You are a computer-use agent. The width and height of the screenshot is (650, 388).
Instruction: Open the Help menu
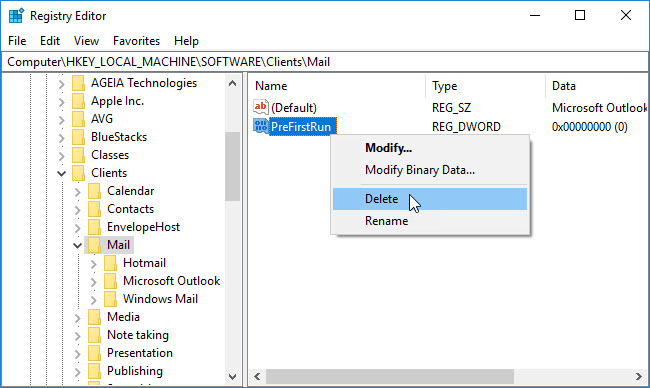(x=186, y=41)
